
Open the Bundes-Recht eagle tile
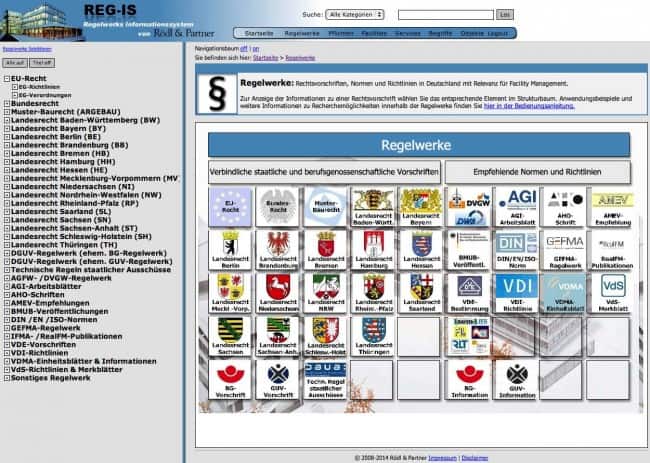pos(277,206)
